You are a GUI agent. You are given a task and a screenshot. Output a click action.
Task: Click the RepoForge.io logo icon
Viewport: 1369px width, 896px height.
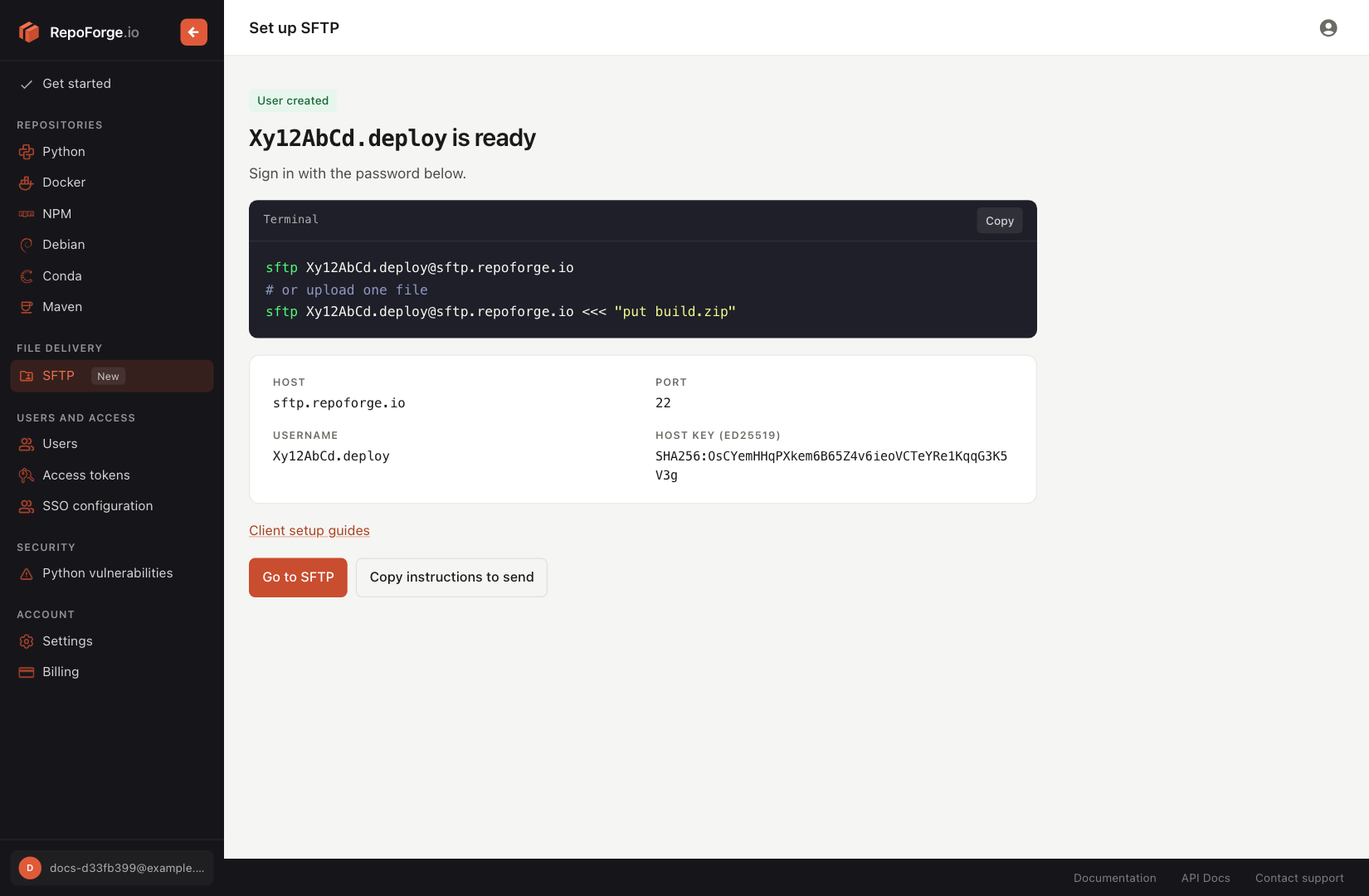click(x=29, y=32)
